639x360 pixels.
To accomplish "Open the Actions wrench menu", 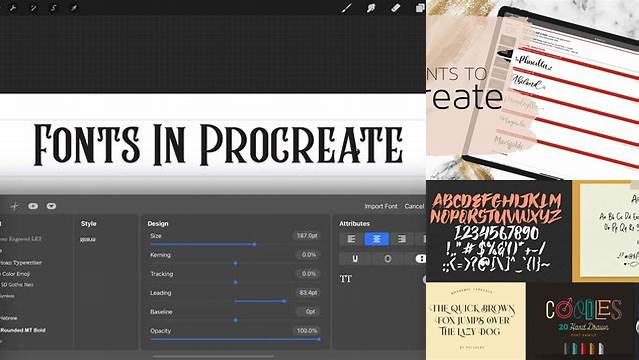I will pos(12,8).
